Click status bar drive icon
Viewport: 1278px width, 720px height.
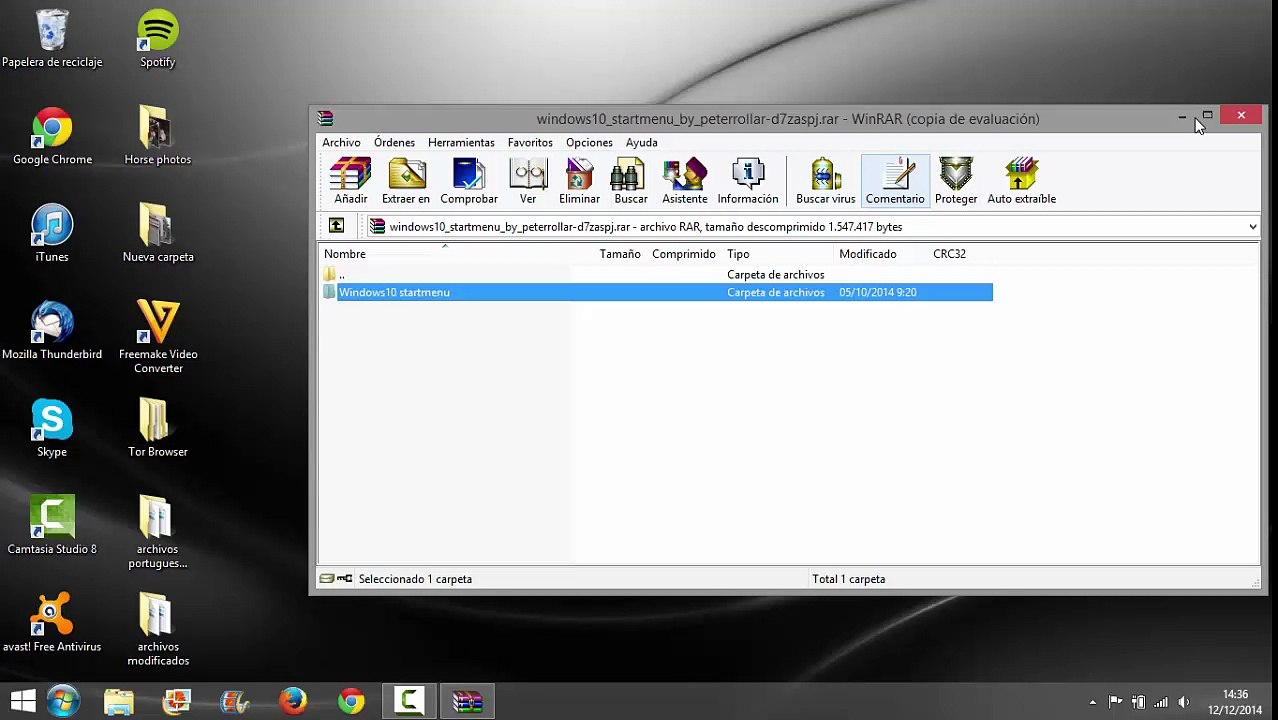pyautogui.click(x=326, y=579)
